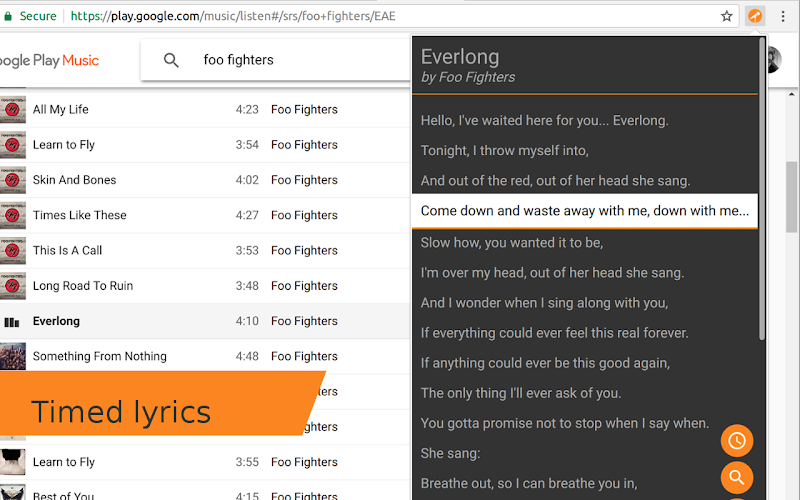Click the lyric line 'Hello, I've waited here for you'
Screen dimensions: 800x500
544,120
